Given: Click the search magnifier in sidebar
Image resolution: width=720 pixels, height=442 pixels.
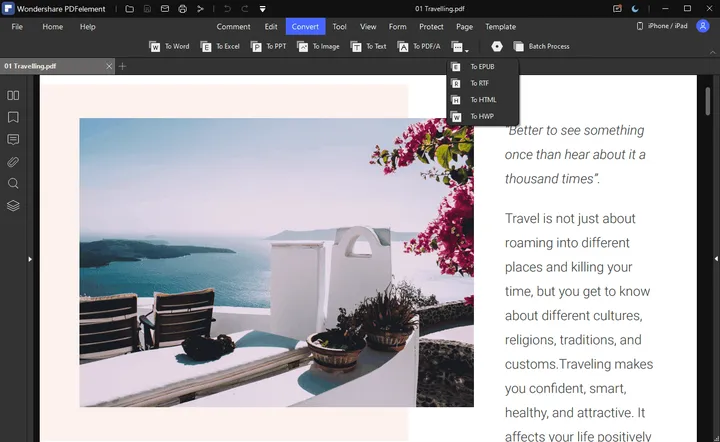Looking at the screenshot, I should [x=13, y=183].
